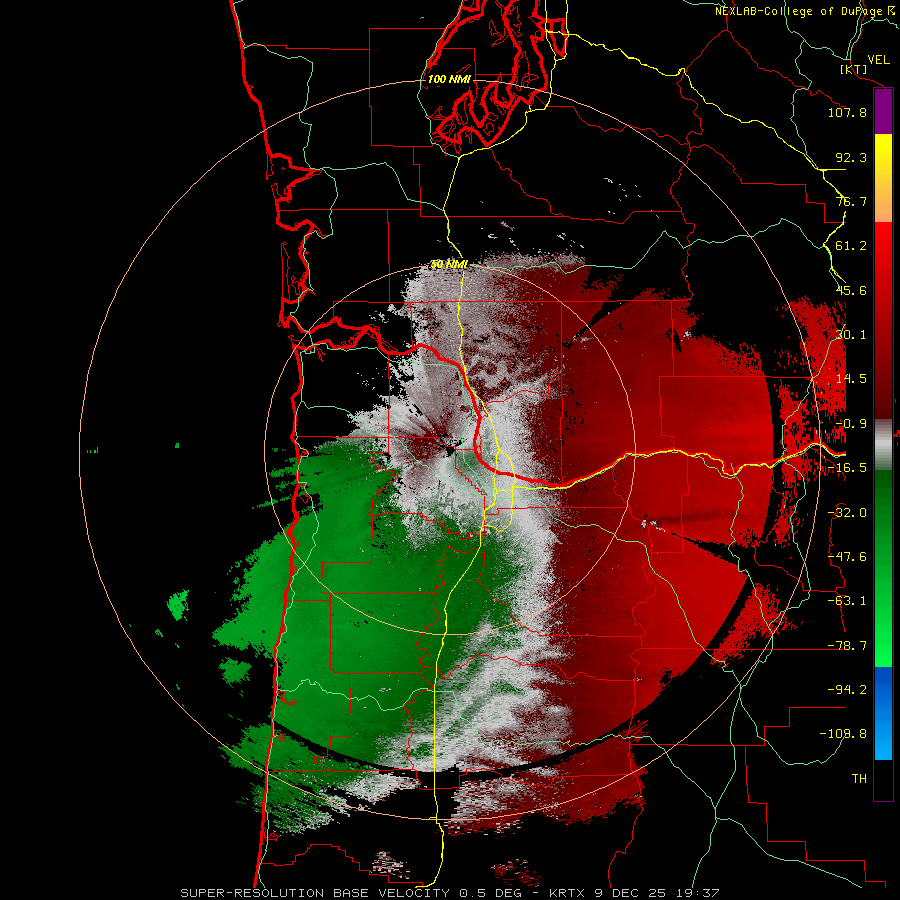The image size is (900, 900).
Task: Click the blue segment of the color bar
Action: 883,713
